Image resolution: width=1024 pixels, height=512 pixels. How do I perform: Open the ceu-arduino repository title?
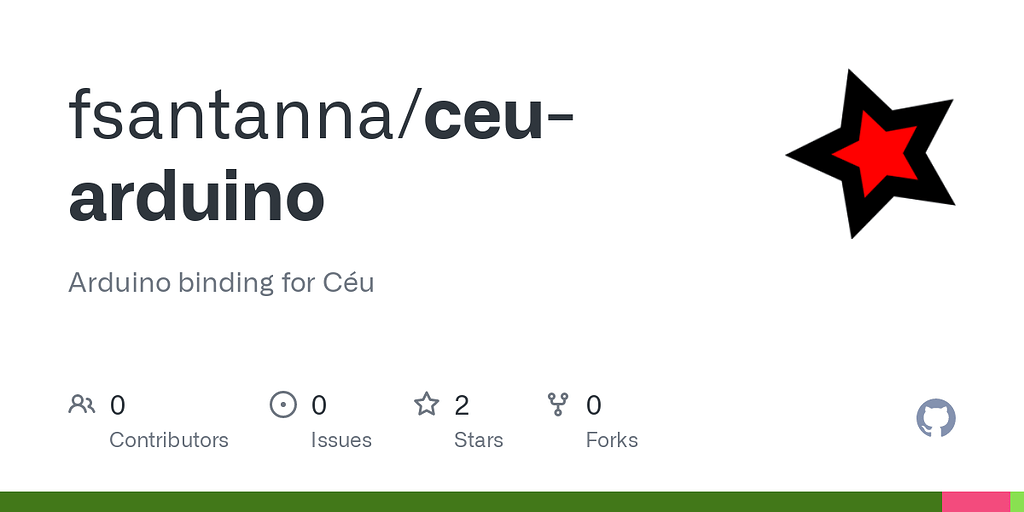320,157
